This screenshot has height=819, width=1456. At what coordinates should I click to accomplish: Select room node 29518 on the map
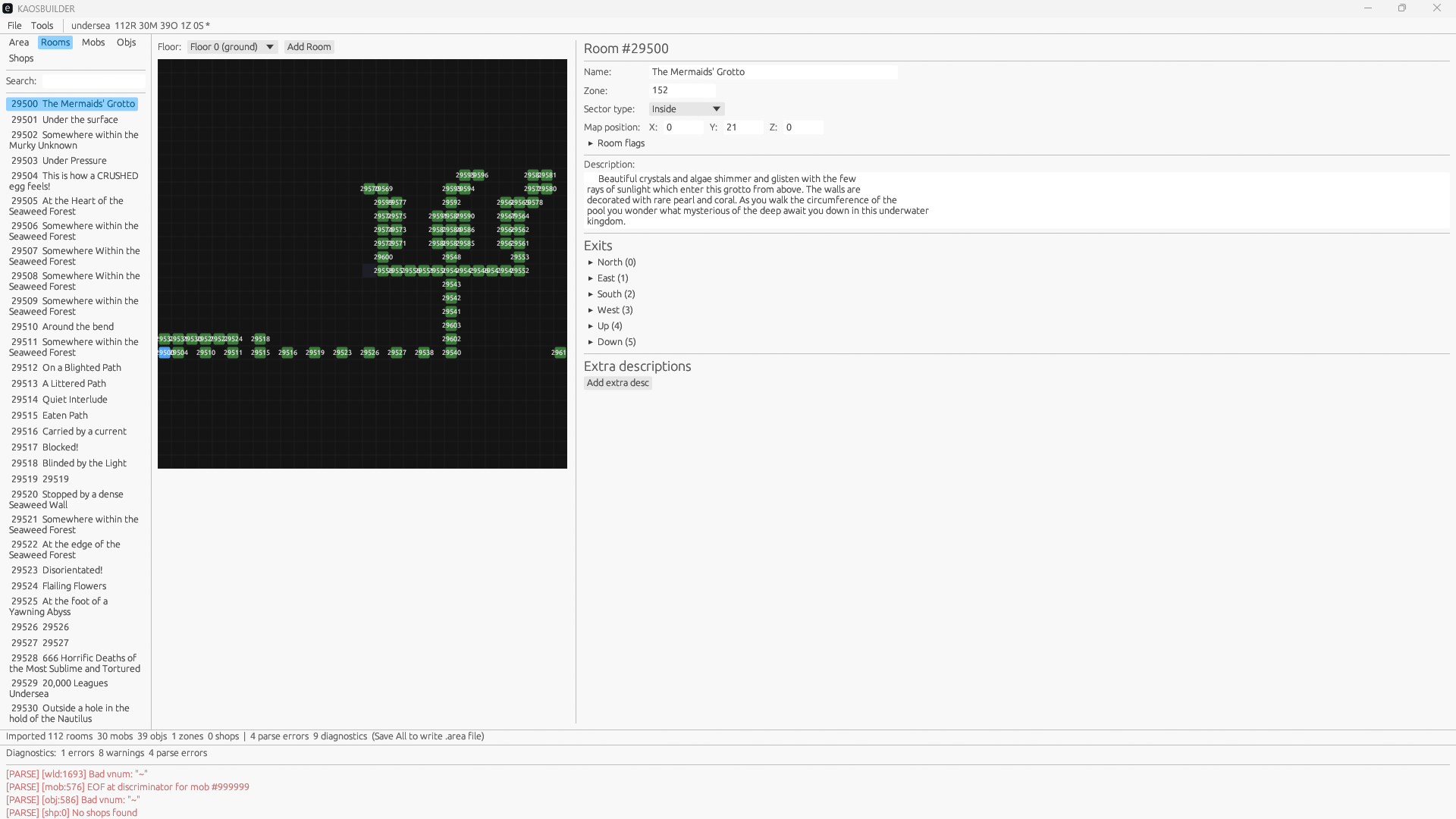(x=260, y=339)
